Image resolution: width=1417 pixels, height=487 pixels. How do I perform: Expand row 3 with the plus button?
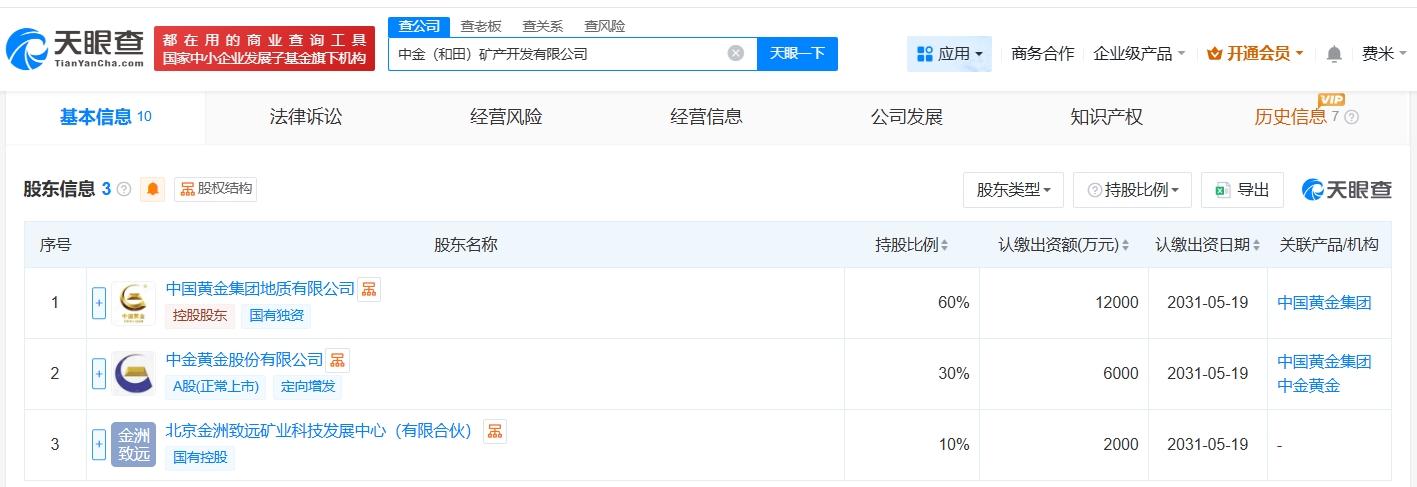click(99, 445)
